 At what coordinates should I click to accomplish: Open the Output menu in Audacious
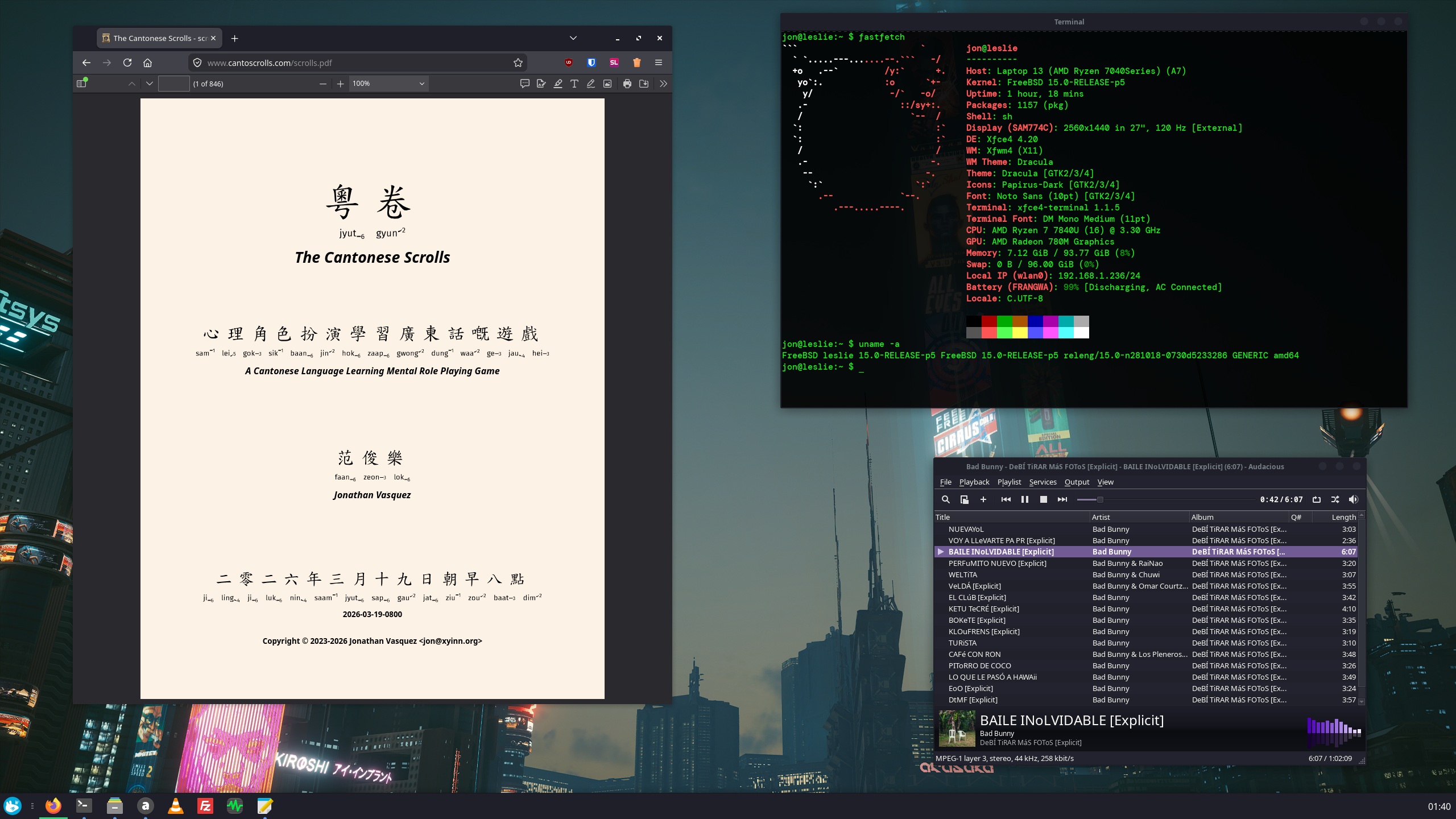pyautogui.click(x=1077, y=482)
